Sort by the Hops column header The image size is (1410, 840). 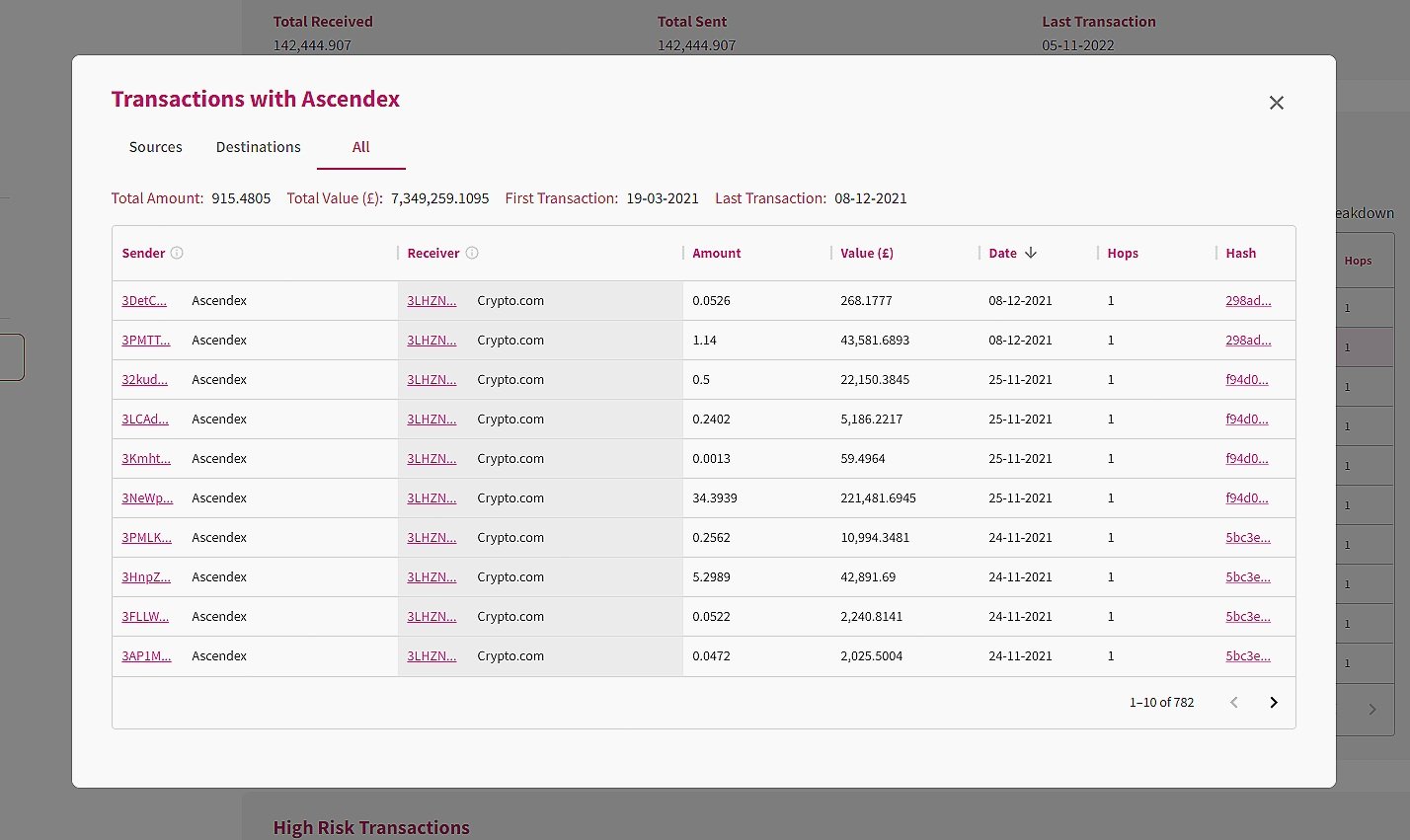click(1123, 254)
